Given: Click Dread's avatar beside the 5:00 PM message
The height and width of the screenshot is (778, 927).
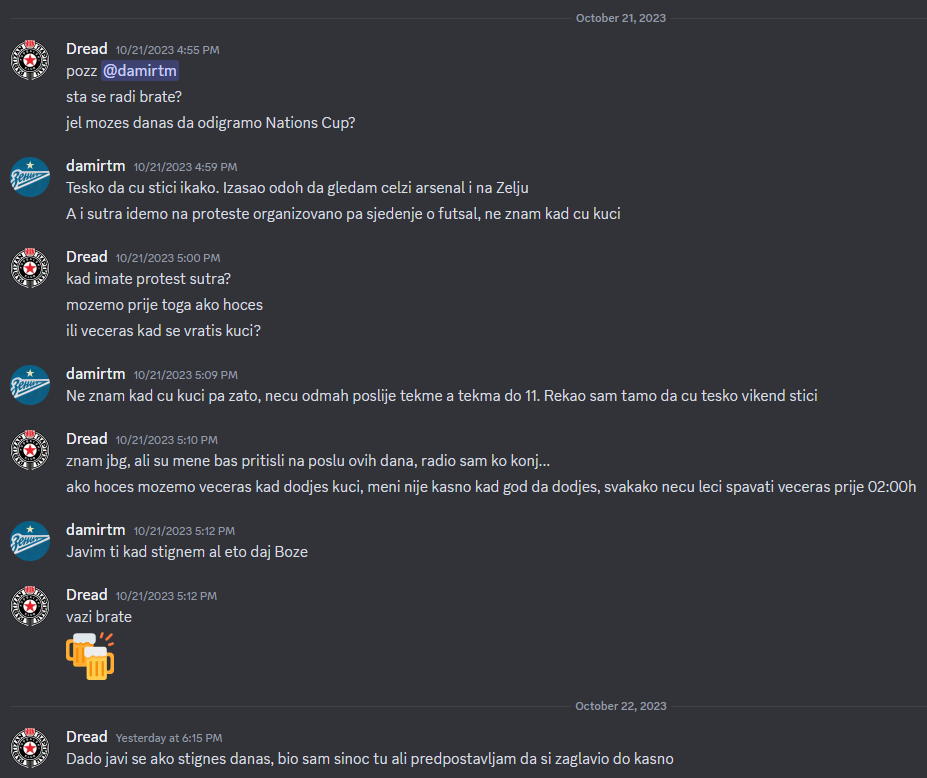Looking at the screenshot, I should (30, 268).
